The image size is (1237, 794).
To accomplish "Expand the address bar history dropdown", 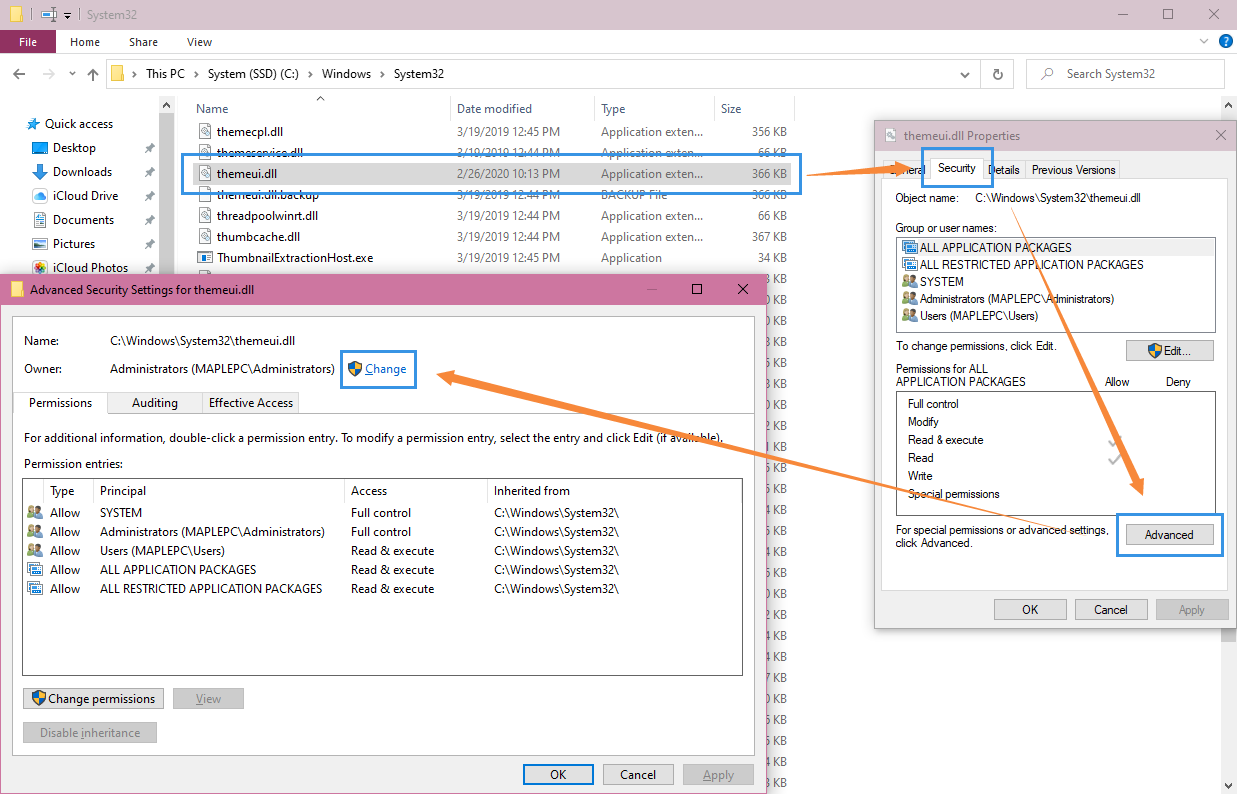I will pos(964,74).
